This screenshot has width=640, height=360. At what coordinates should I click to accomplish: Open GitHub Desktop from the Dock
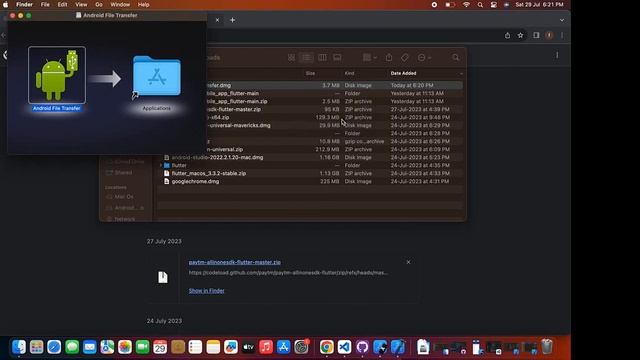pyautogui.click(x=362, y=347)
